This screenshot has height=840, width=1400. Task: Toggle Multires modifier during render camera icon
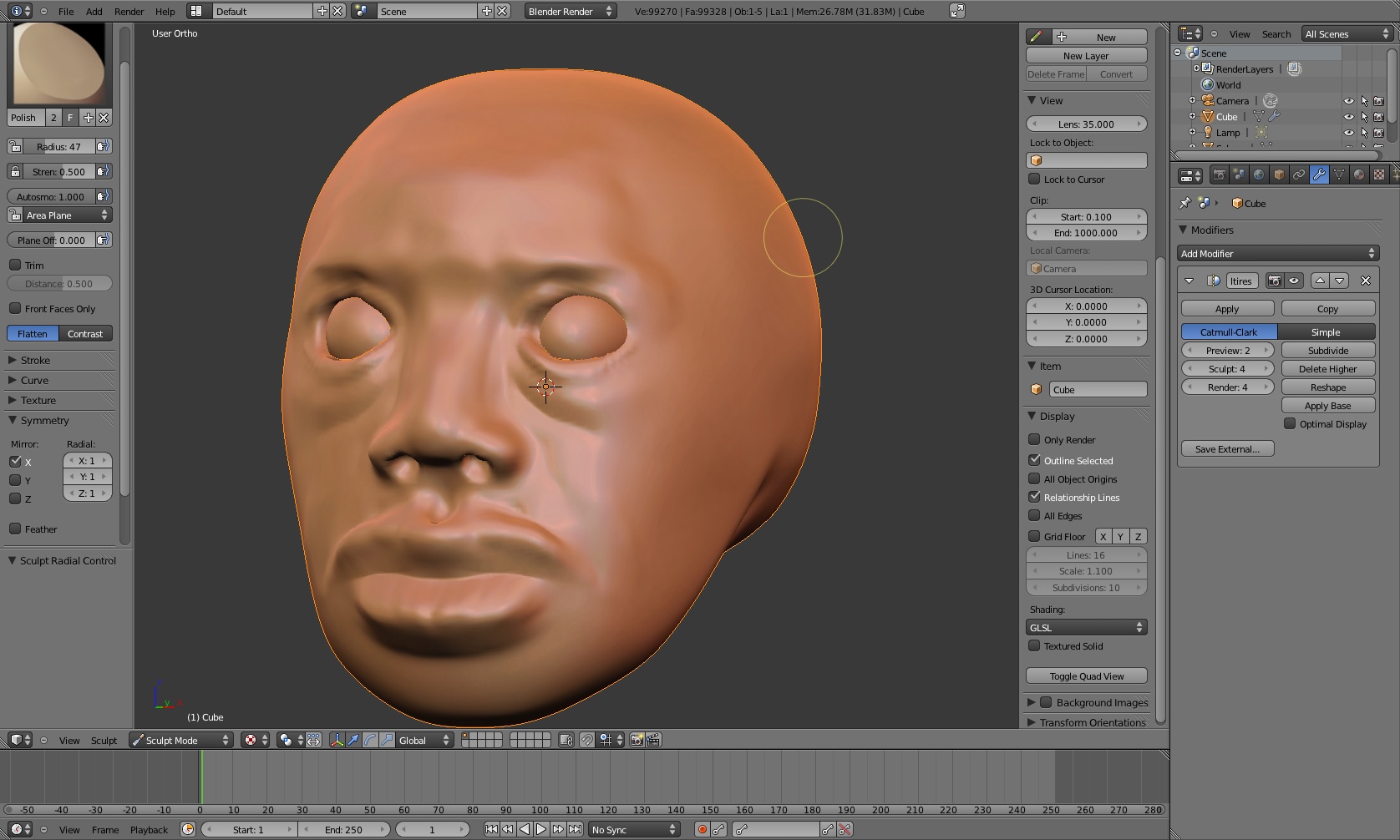click(1274, 281)
